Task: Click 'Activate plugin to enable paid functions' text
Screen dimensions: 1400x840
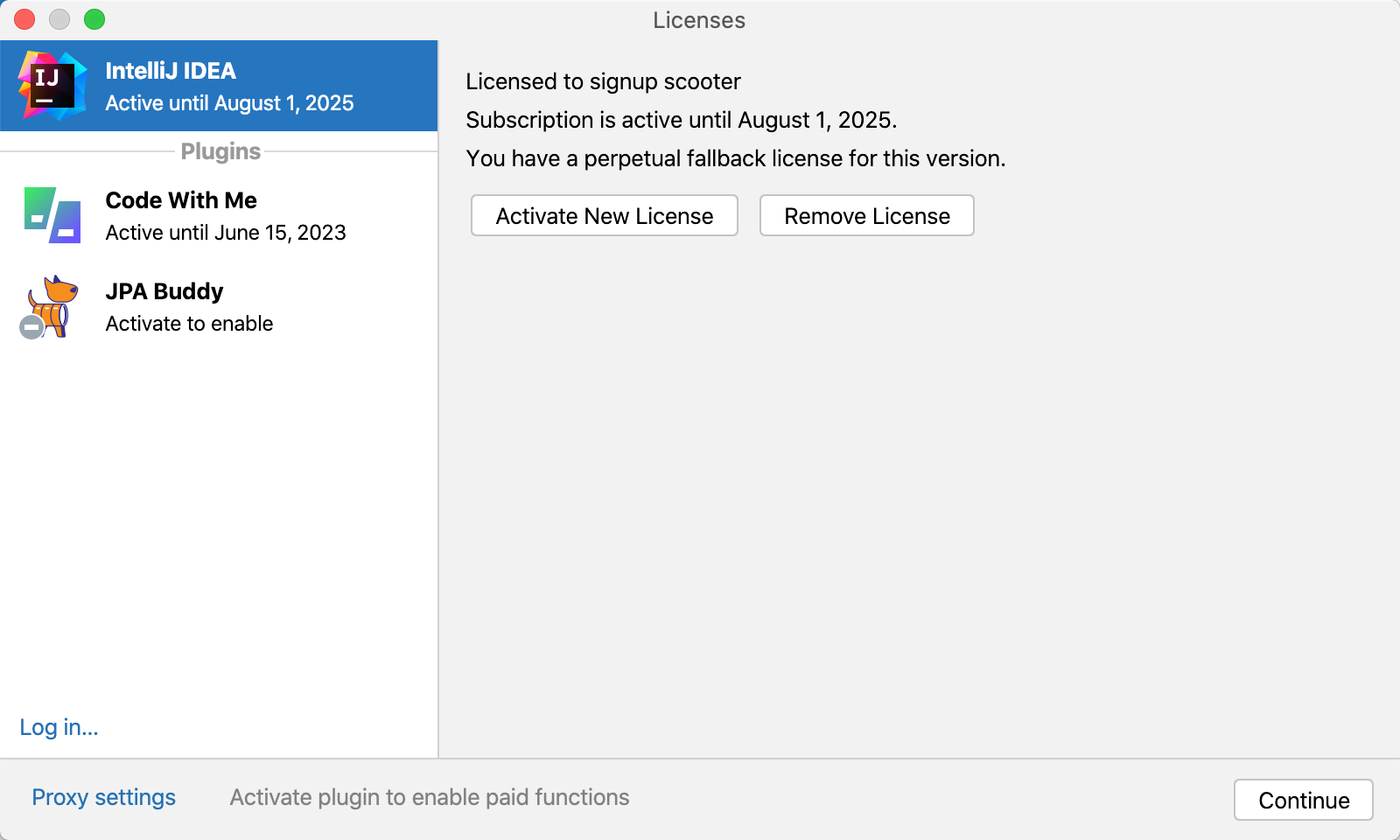Action: click(x=430, y=797)
